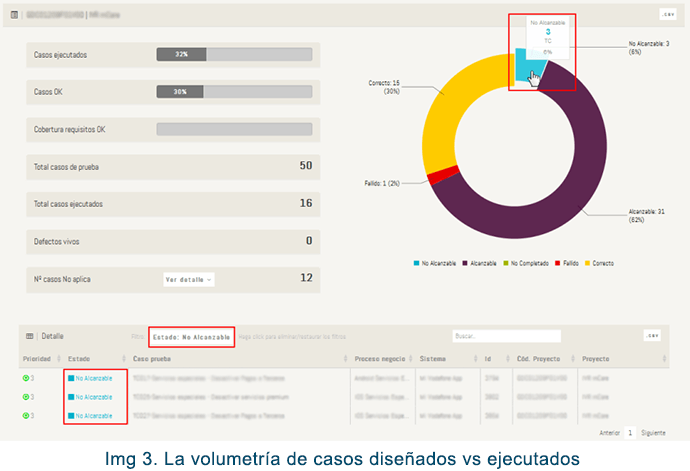Click the Buscar search field

pyautogui.click(x=505, y=337)
